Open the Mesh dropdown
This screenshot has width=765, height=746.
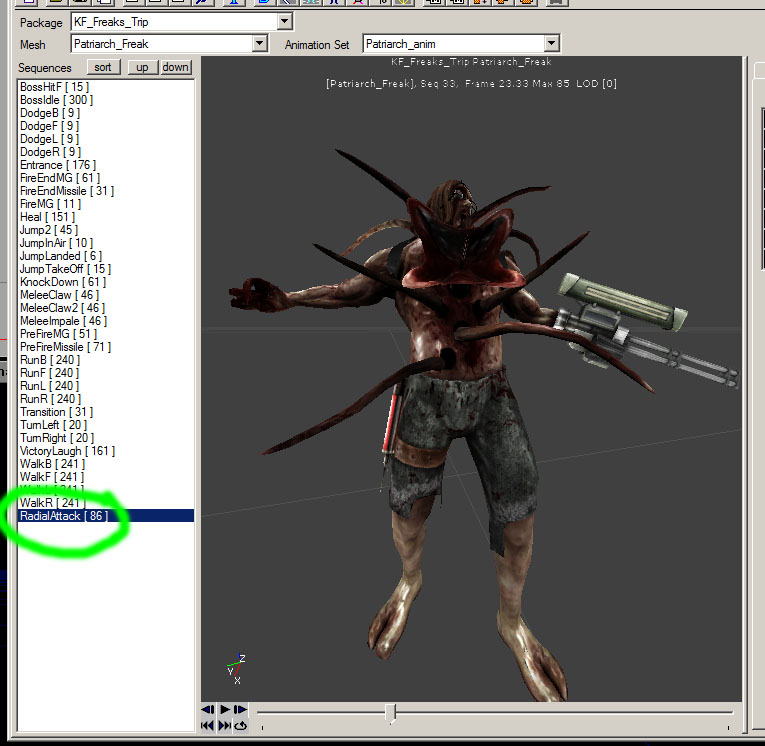[260, 43]
